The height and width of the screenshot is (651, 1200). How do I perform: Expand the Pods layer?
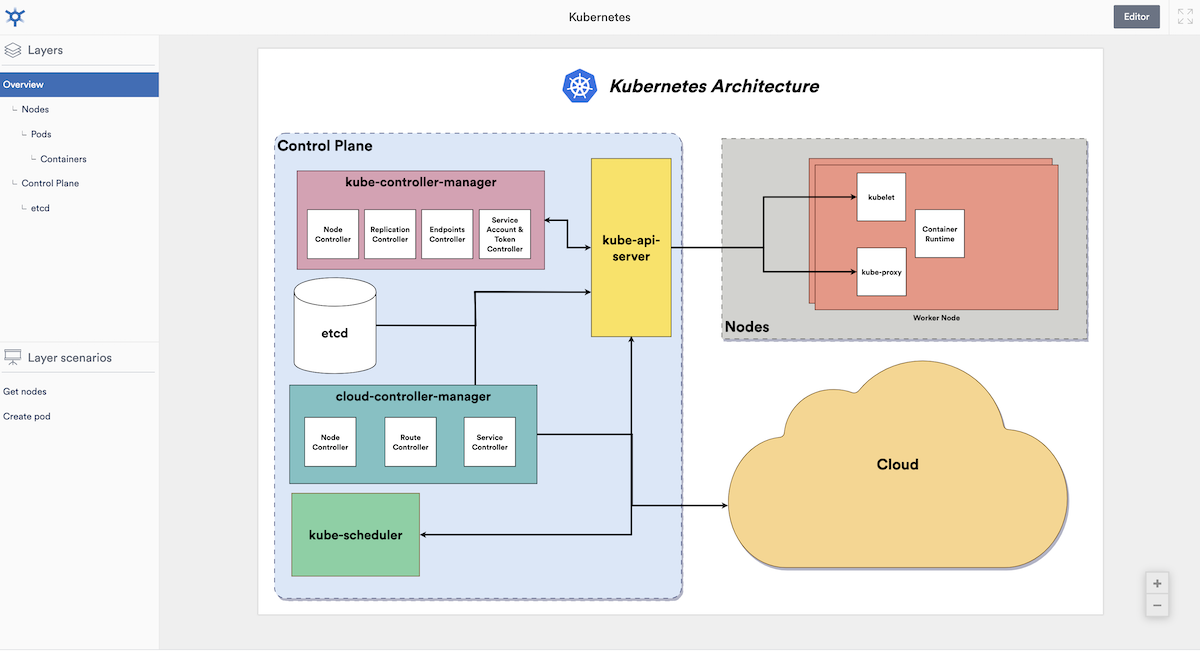[x=41, y=134]
